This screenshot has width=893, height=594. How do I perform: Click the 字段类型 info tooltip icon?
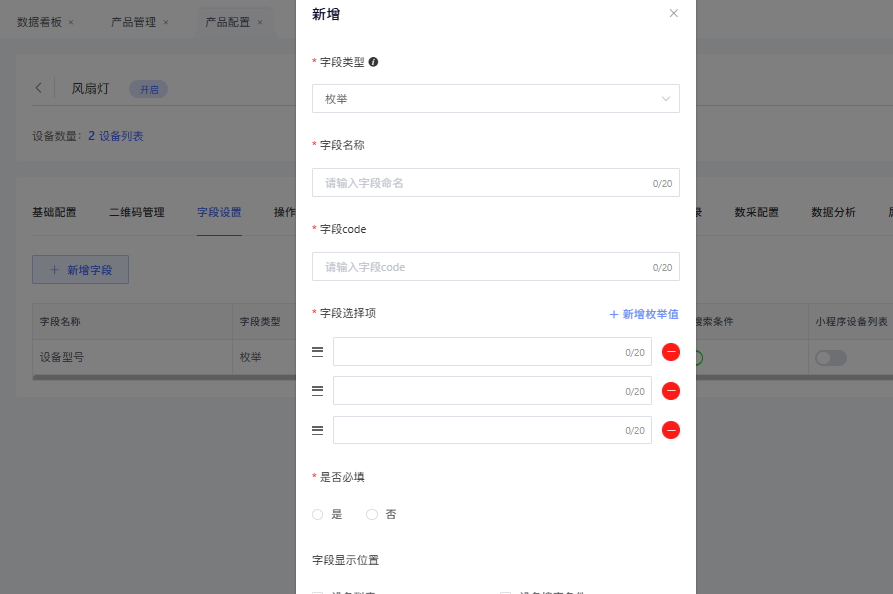pos(373,61)
